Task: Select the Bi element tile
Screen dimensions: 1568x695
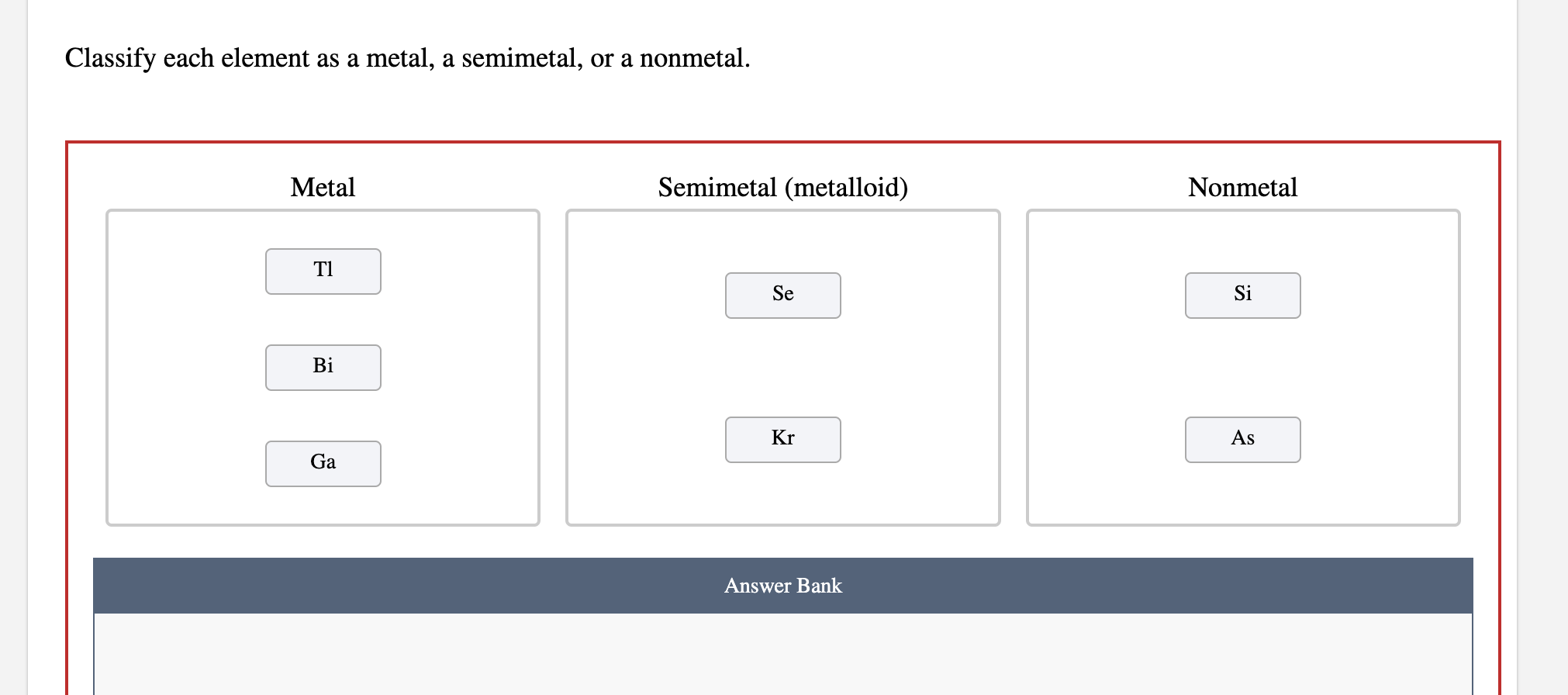Action: point(323,366)
